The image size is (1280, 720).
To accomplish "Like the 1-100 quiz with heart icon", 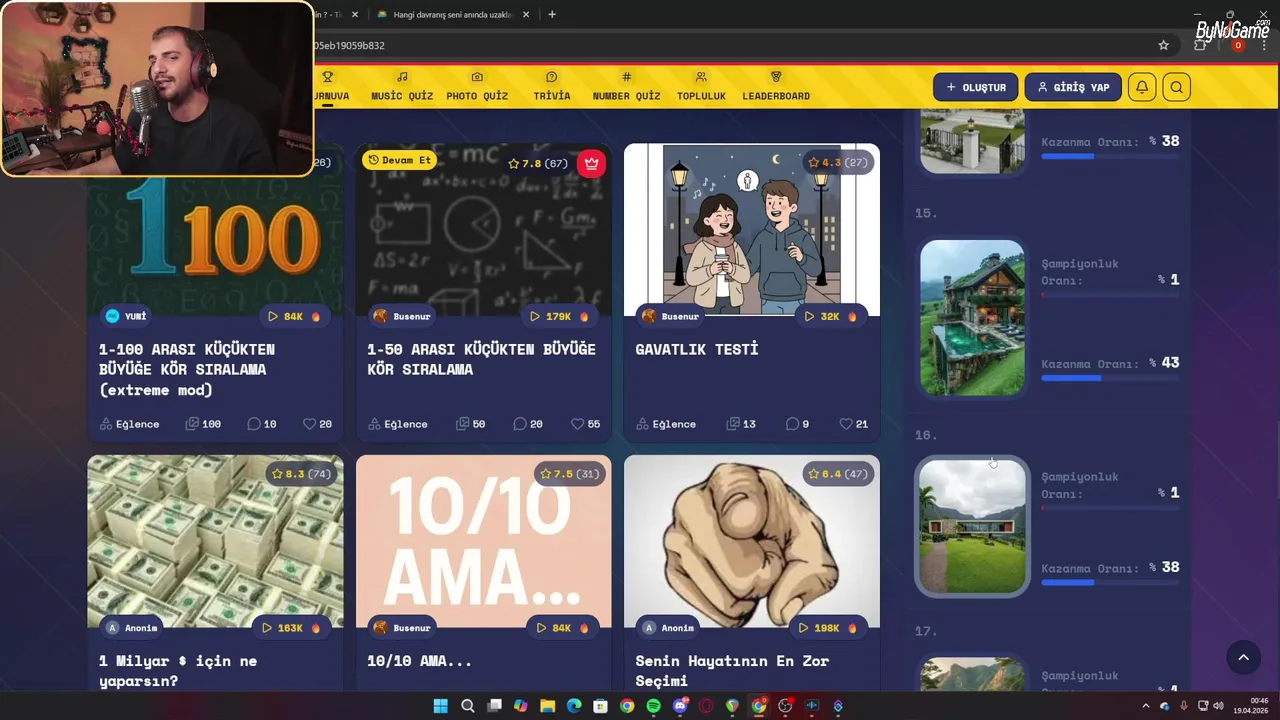I will [x=310, y=424].
